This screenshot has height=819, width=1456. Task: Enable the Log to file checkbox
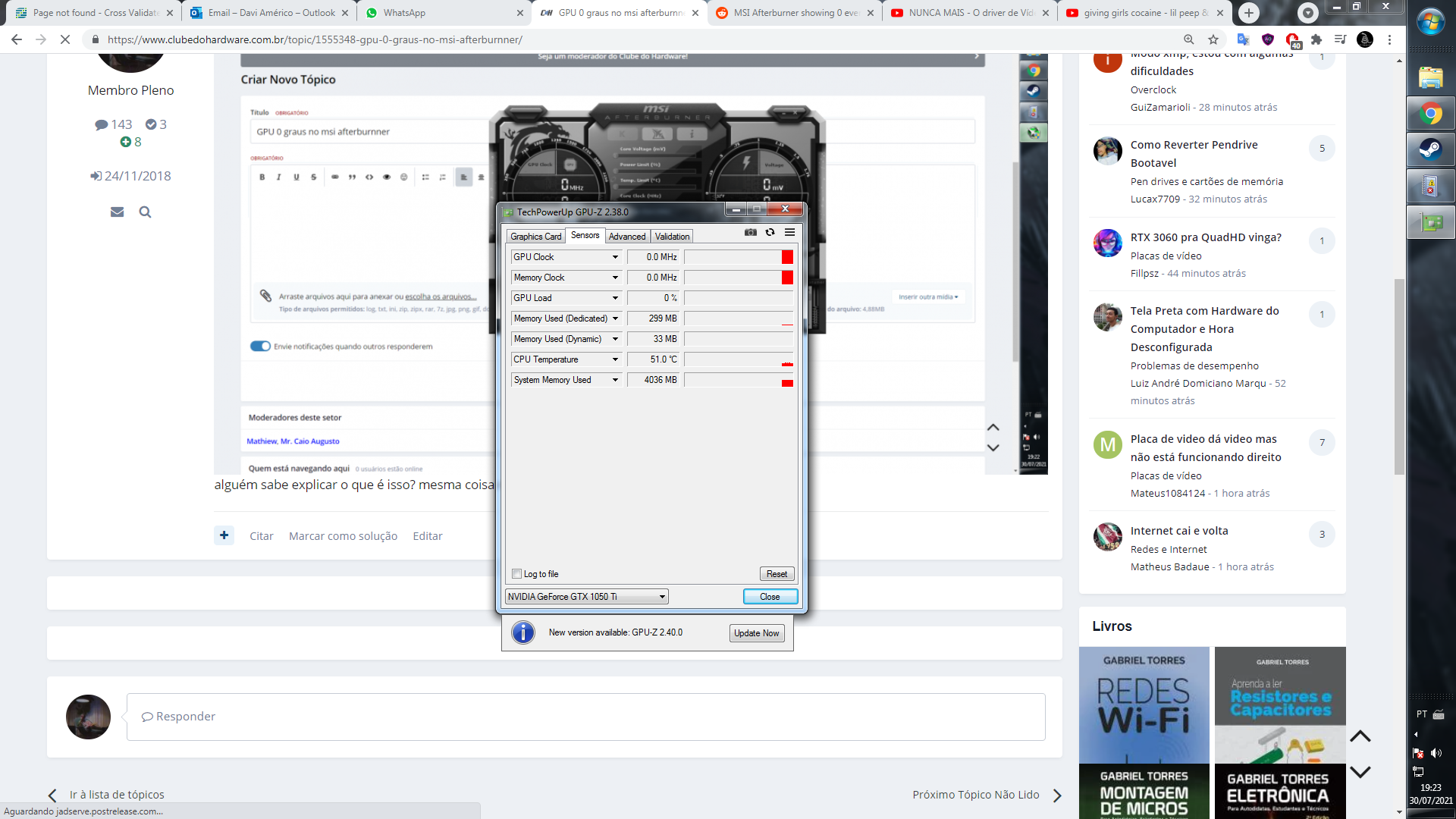tap(517, 574)
